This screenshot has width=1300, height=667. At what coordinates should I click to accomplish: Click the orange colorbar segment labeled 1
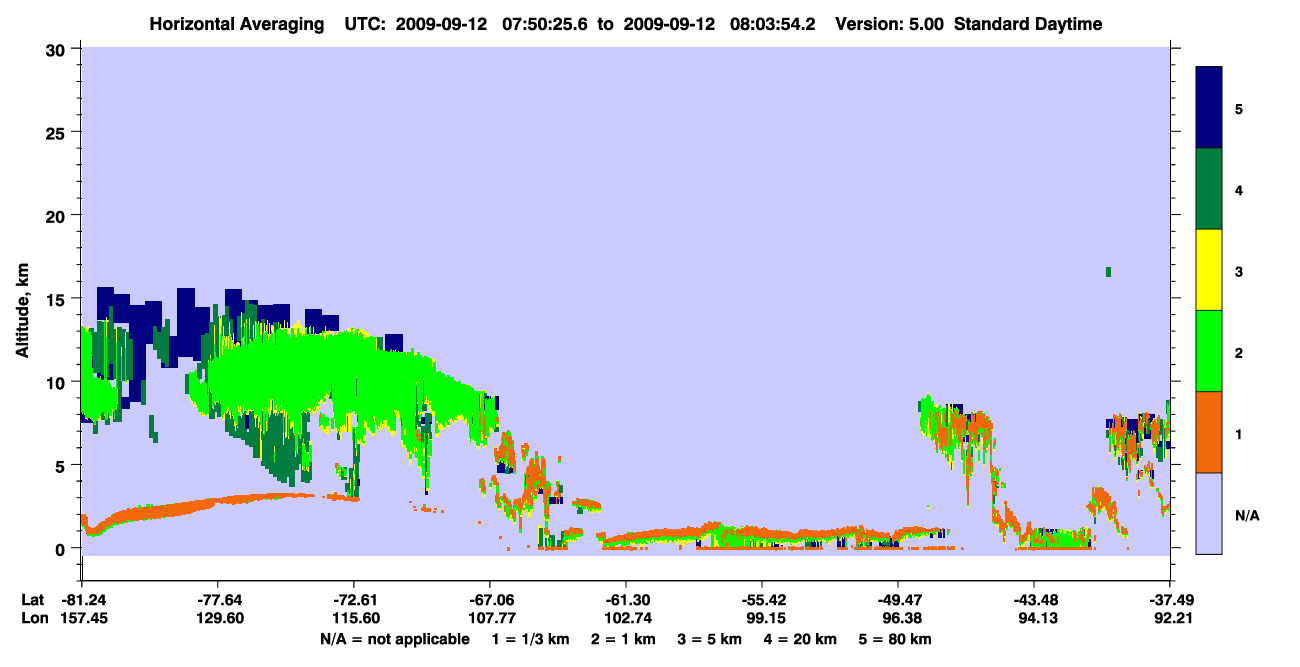1209,432
